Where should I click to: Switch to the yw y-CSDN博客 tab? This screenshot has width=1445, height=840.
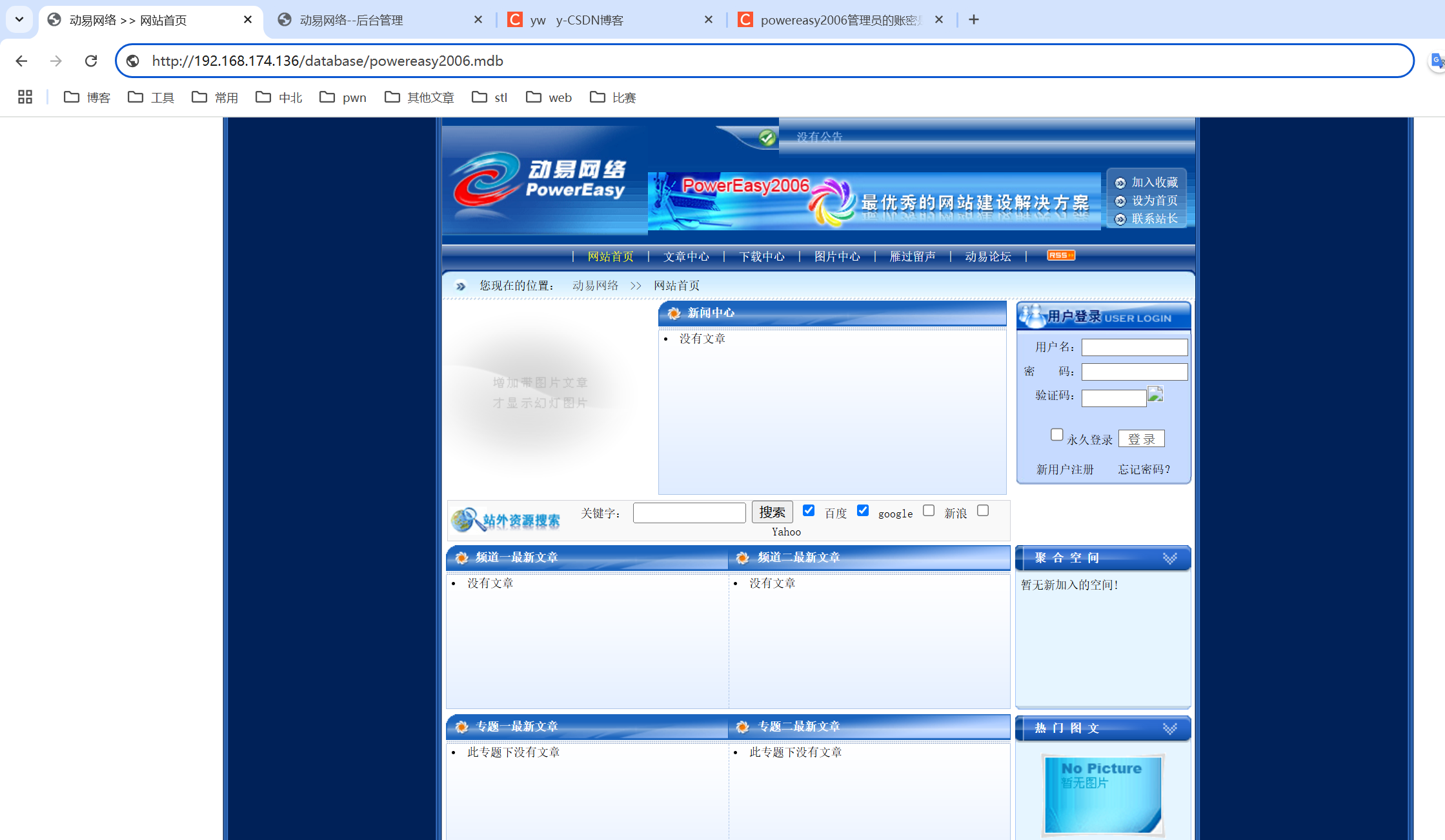pyautogui.click(x=611, y=20)
